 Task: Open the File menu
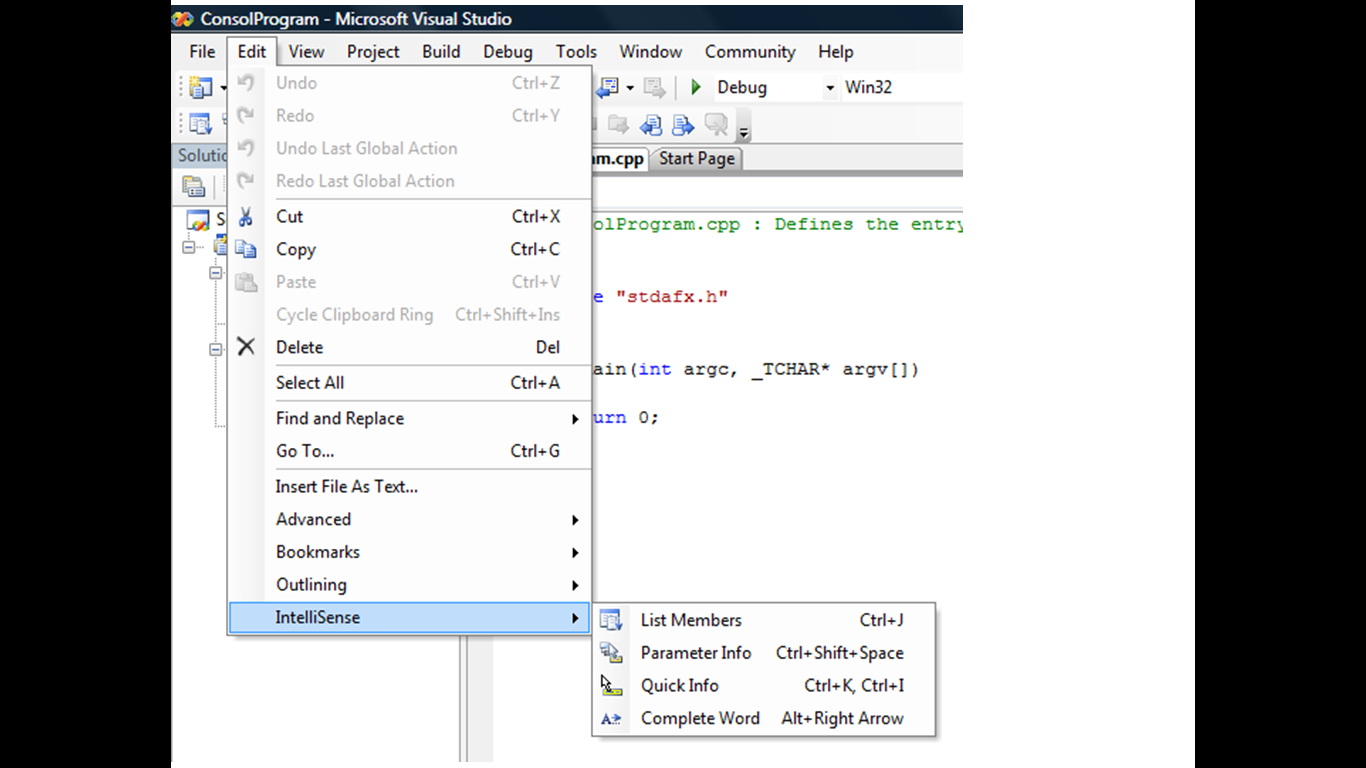[202, 52]
